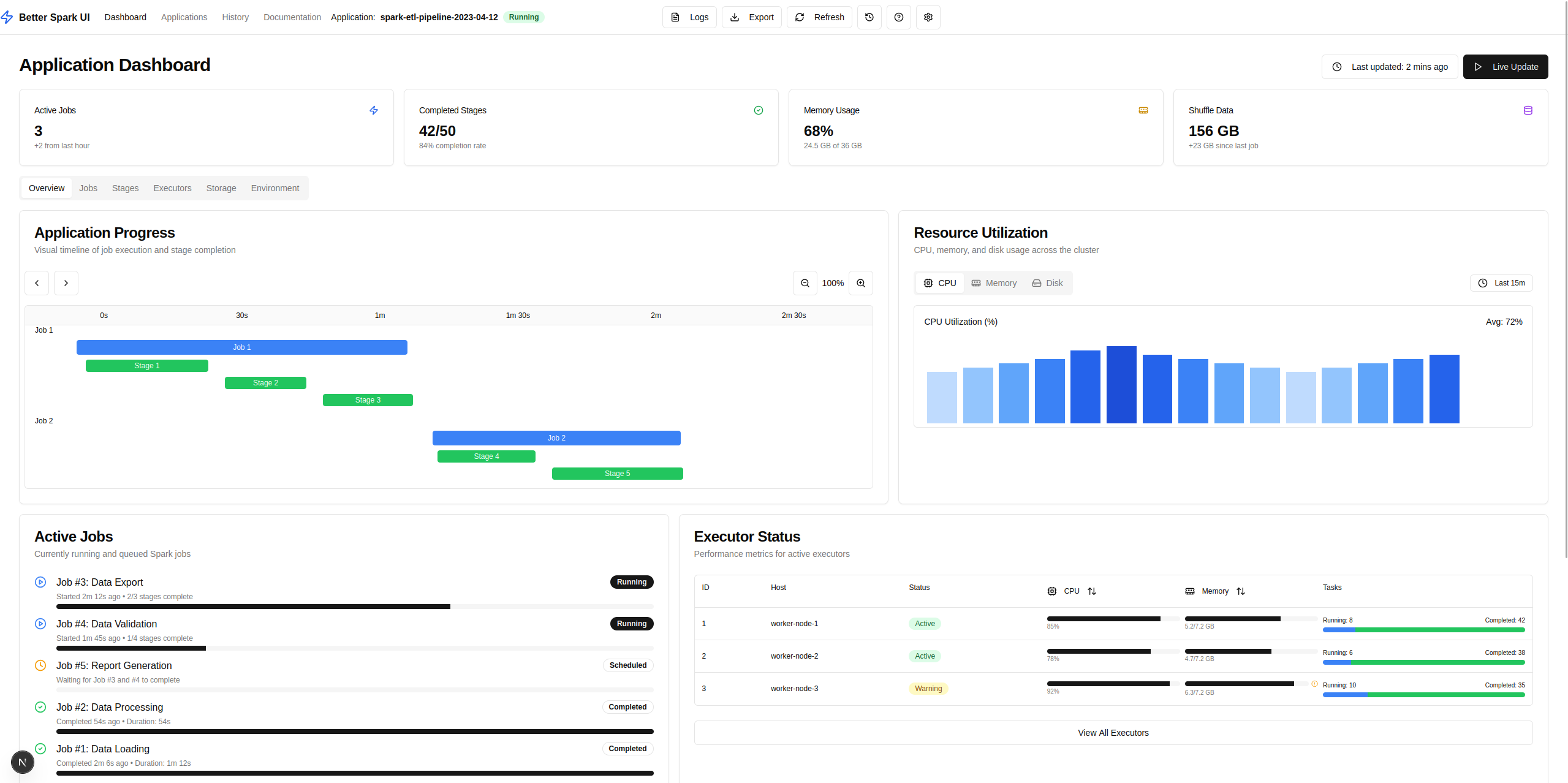
Task: Click the worker-node-2 host cell
Action: [794, 656]
